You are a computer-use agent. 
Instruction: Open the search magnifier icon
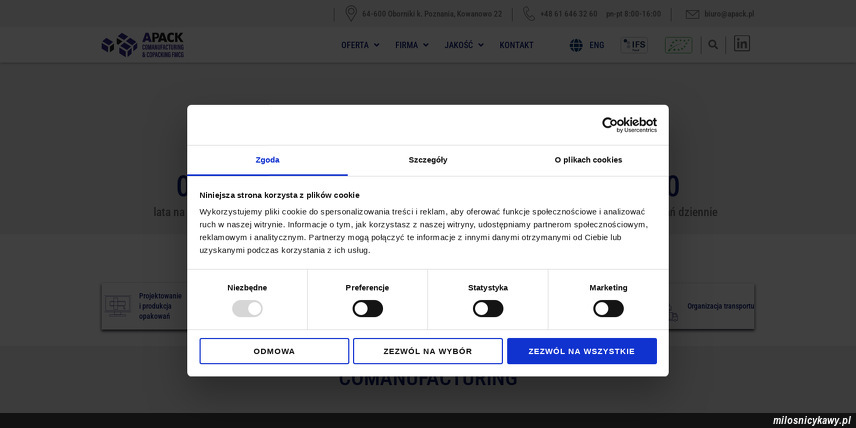tap(713, 45)
